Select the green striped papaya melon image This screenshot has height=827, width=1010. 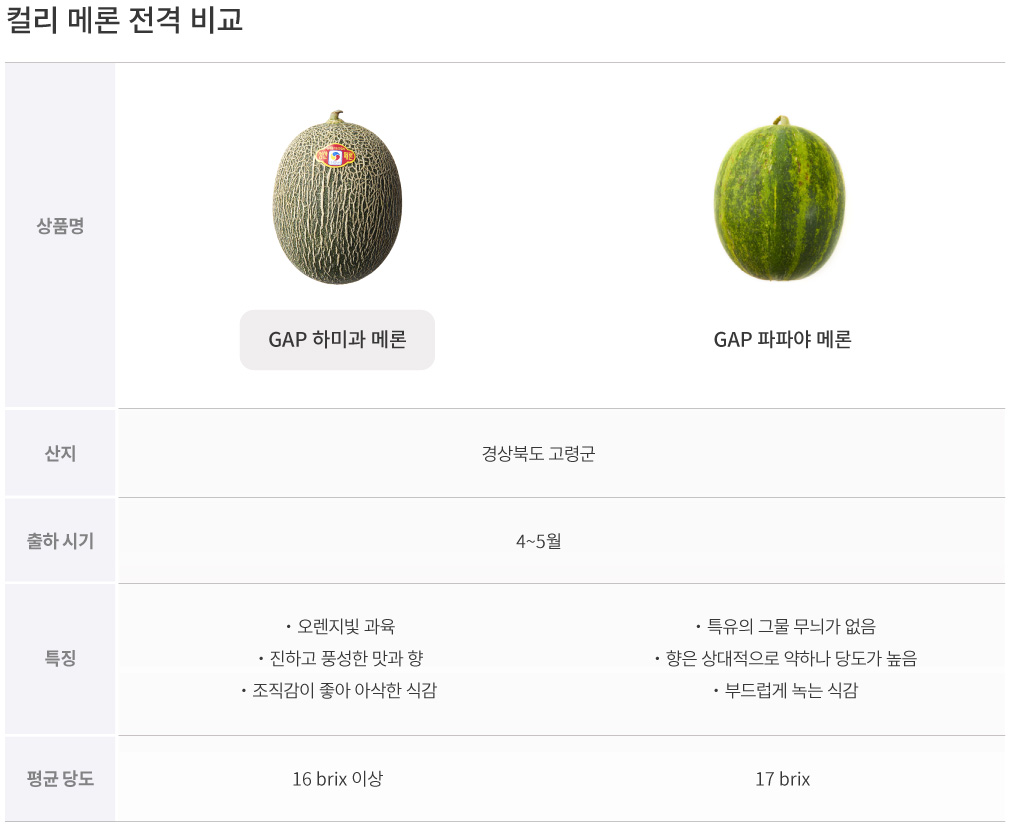point(780,198)
